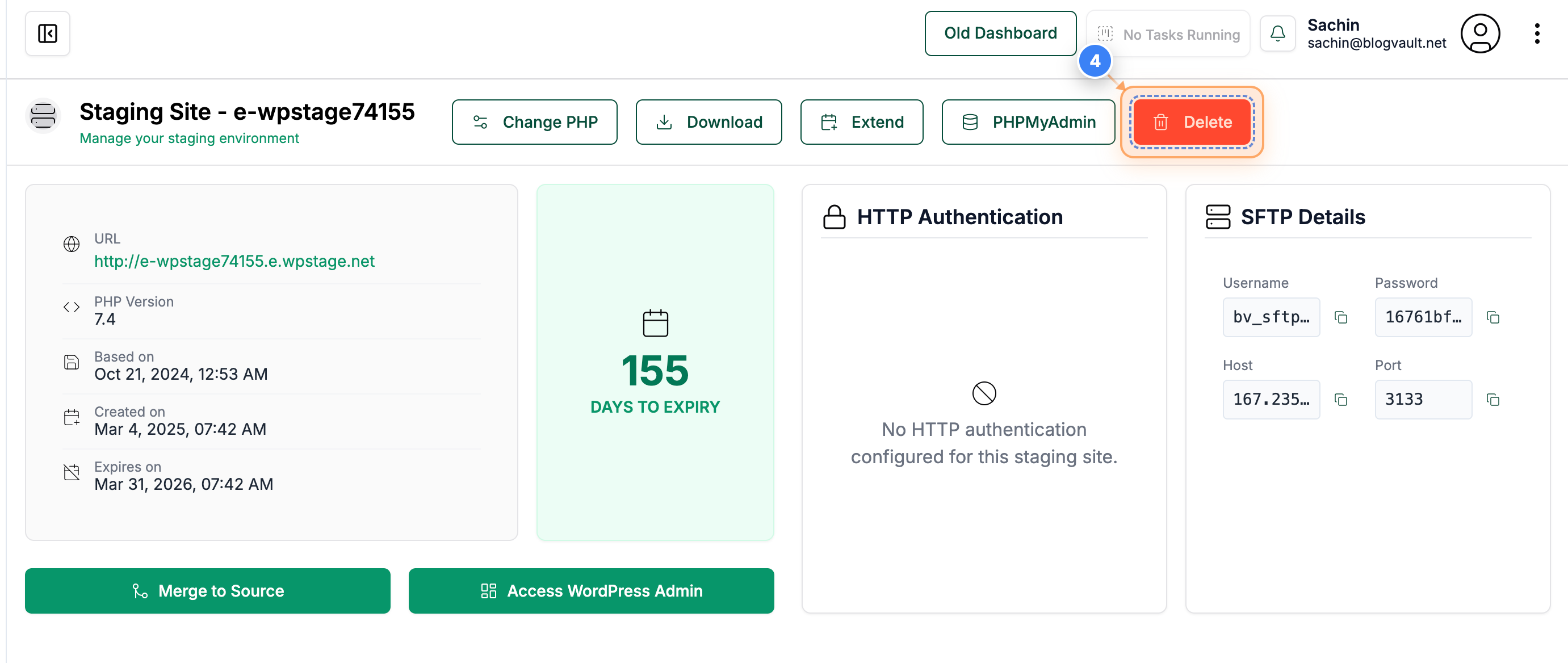1568x663 pixels.
Task: Switch to the Old Dashboard
Action: tap(1000, 33)
